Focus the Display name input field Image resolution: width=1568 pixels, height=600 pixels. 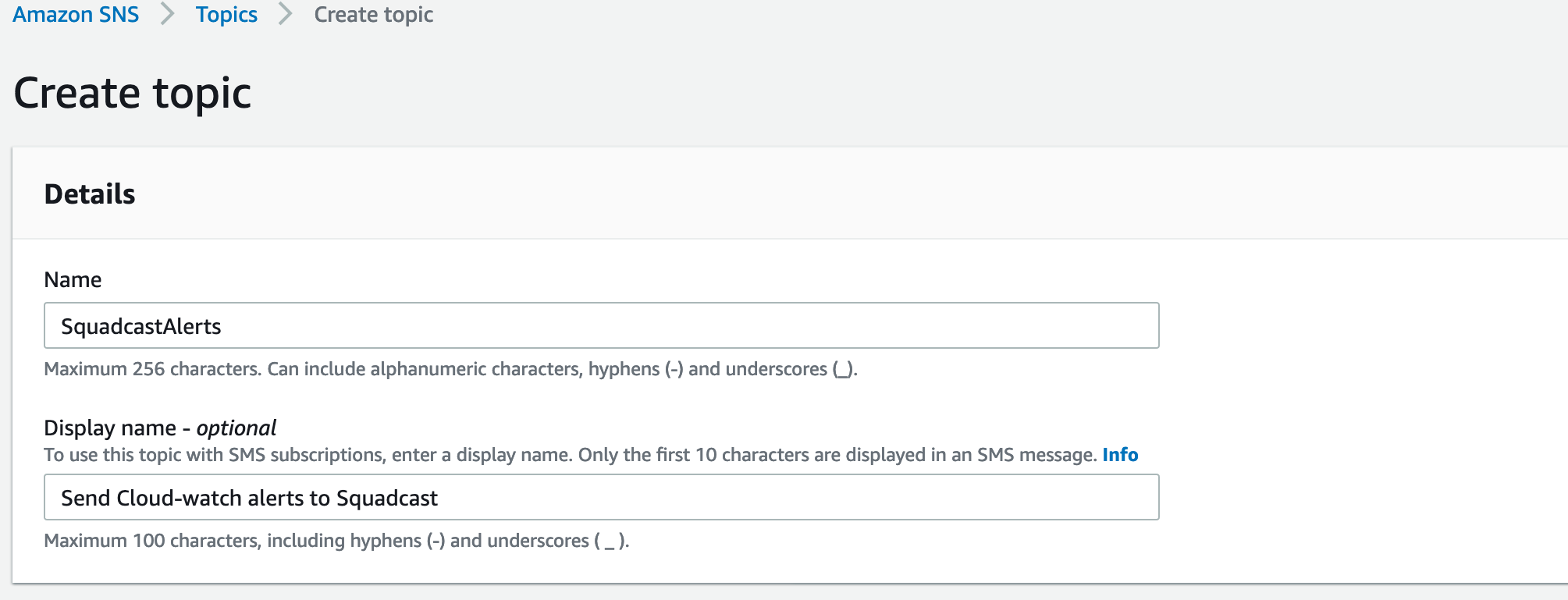[x=601, y=497]
